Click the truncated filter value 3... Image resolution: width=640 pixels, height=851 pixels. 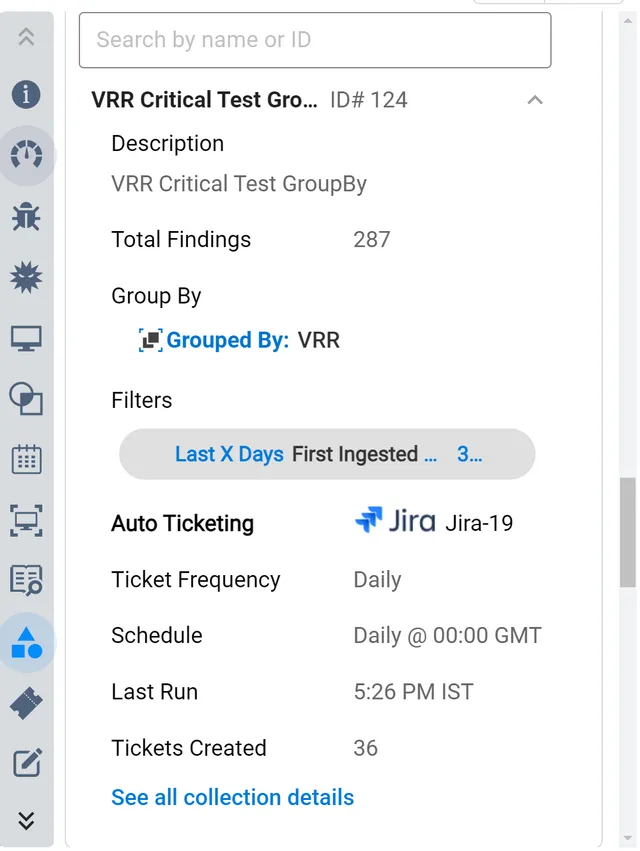point(470,454)
